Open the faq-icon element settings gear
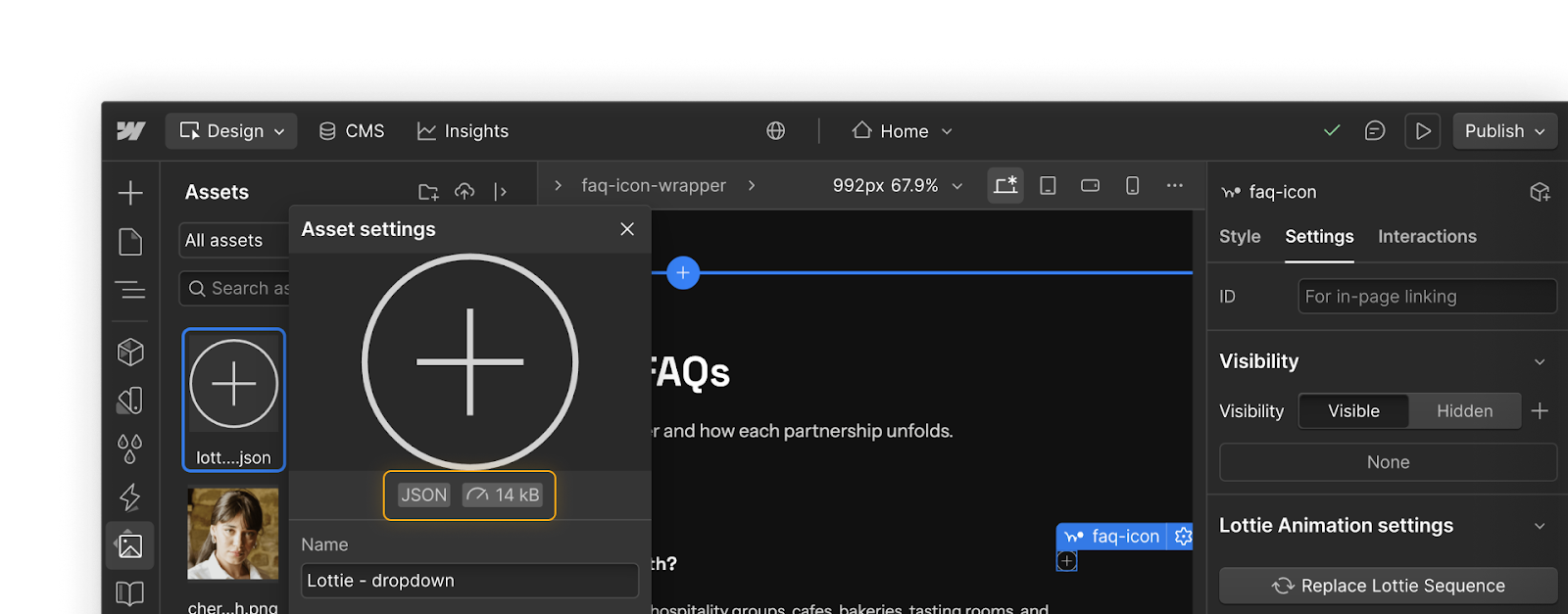The width and height of the screenshot is (1568, 614). click(x=1183, y=537)
